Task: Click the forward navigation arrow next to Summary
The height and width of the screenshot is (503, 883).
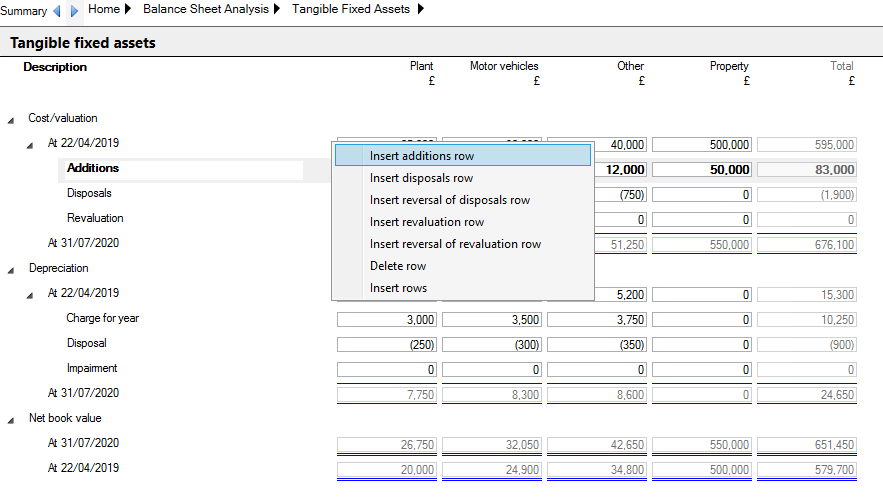Action: pos(74,11)
